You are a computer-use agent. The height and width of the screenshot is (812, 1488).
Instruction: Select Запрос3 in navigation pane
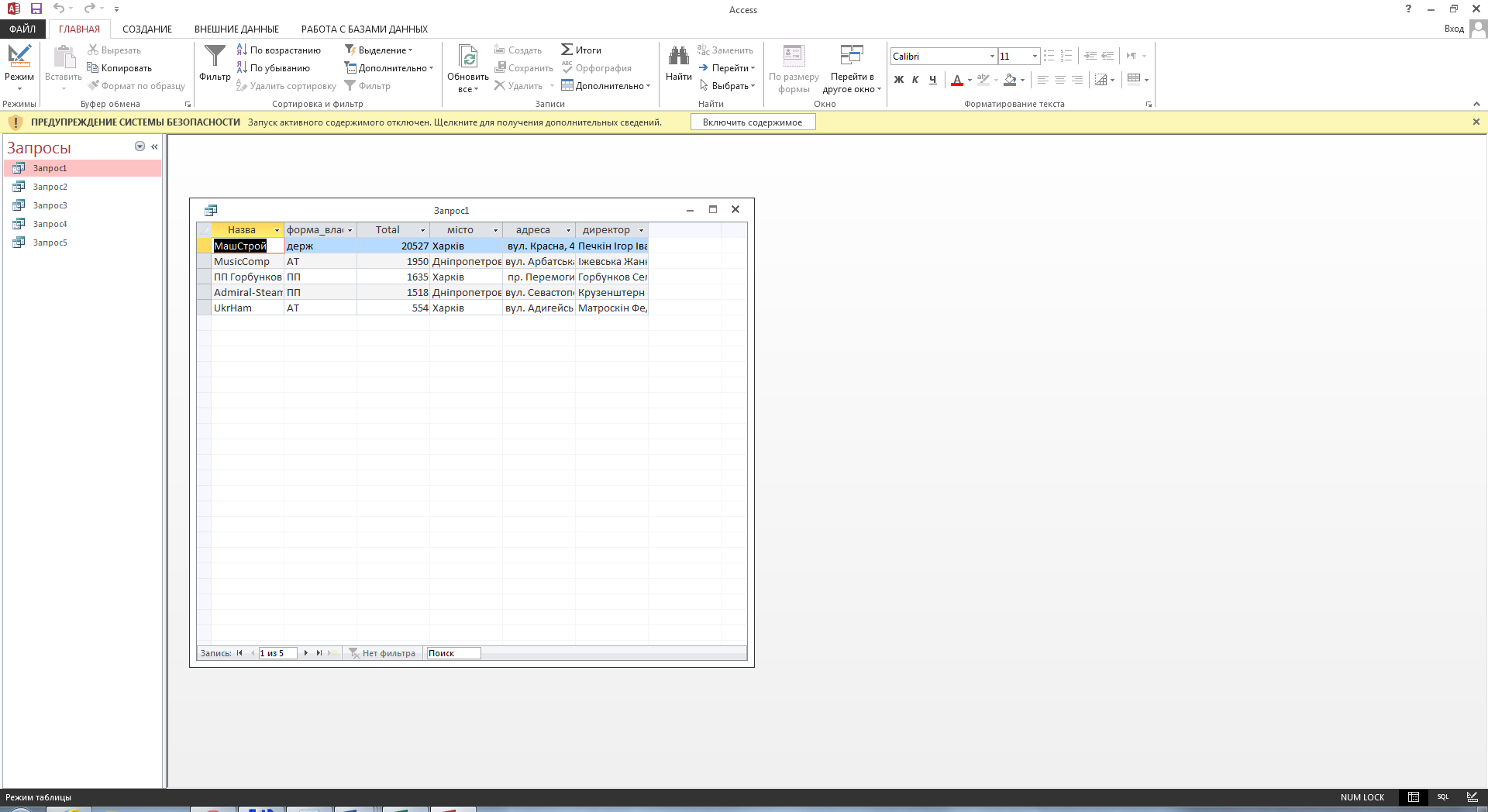tap(82, 205)
